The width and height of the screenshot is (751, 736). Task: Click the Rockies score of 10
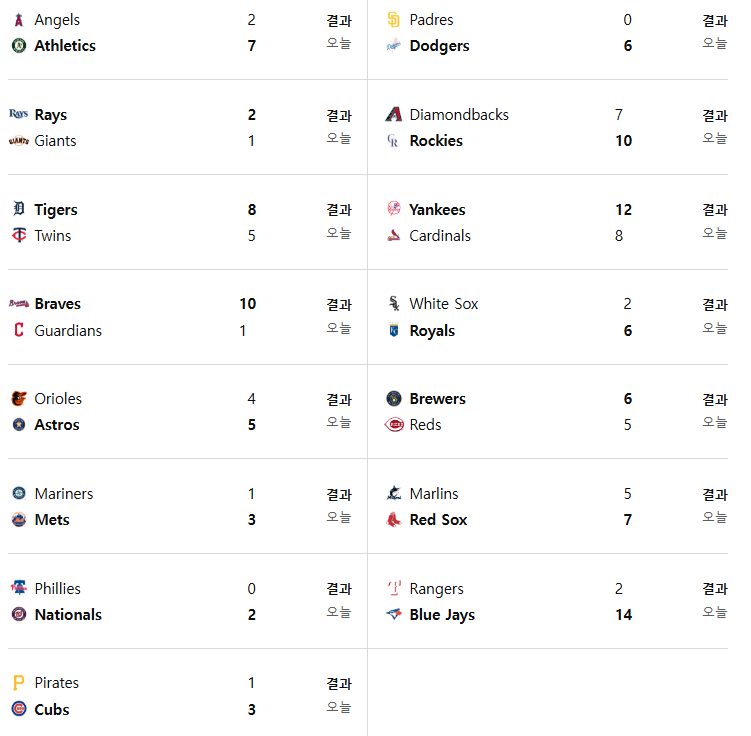pyautogui.click(x=624, y=141)
